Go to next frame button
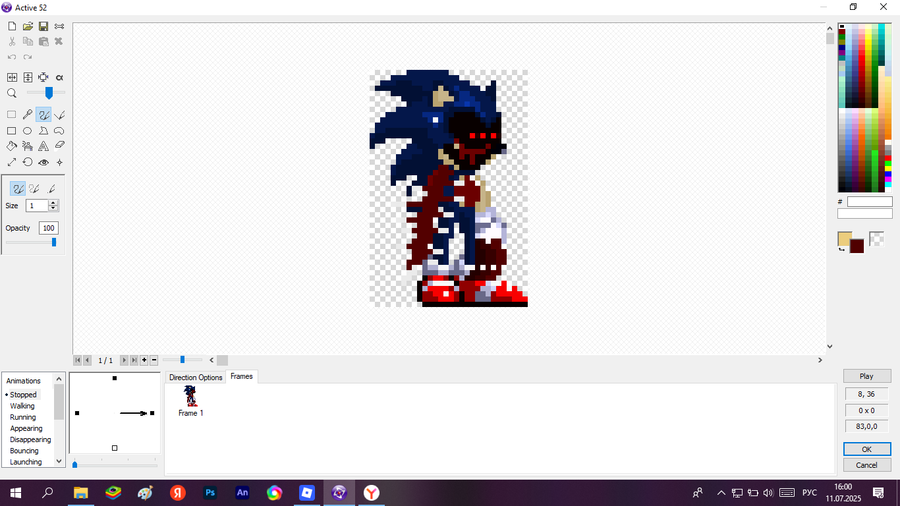The height and width of the screenshot is (506, 900). pyautogui.click(x=124, y=360)
